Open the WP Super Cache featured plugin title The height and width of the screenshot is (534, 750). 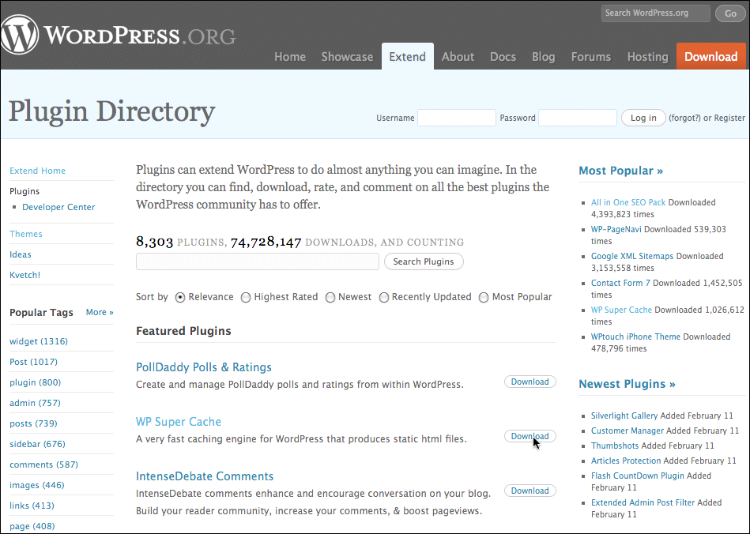pyautogui.click(x=178, y=422)
